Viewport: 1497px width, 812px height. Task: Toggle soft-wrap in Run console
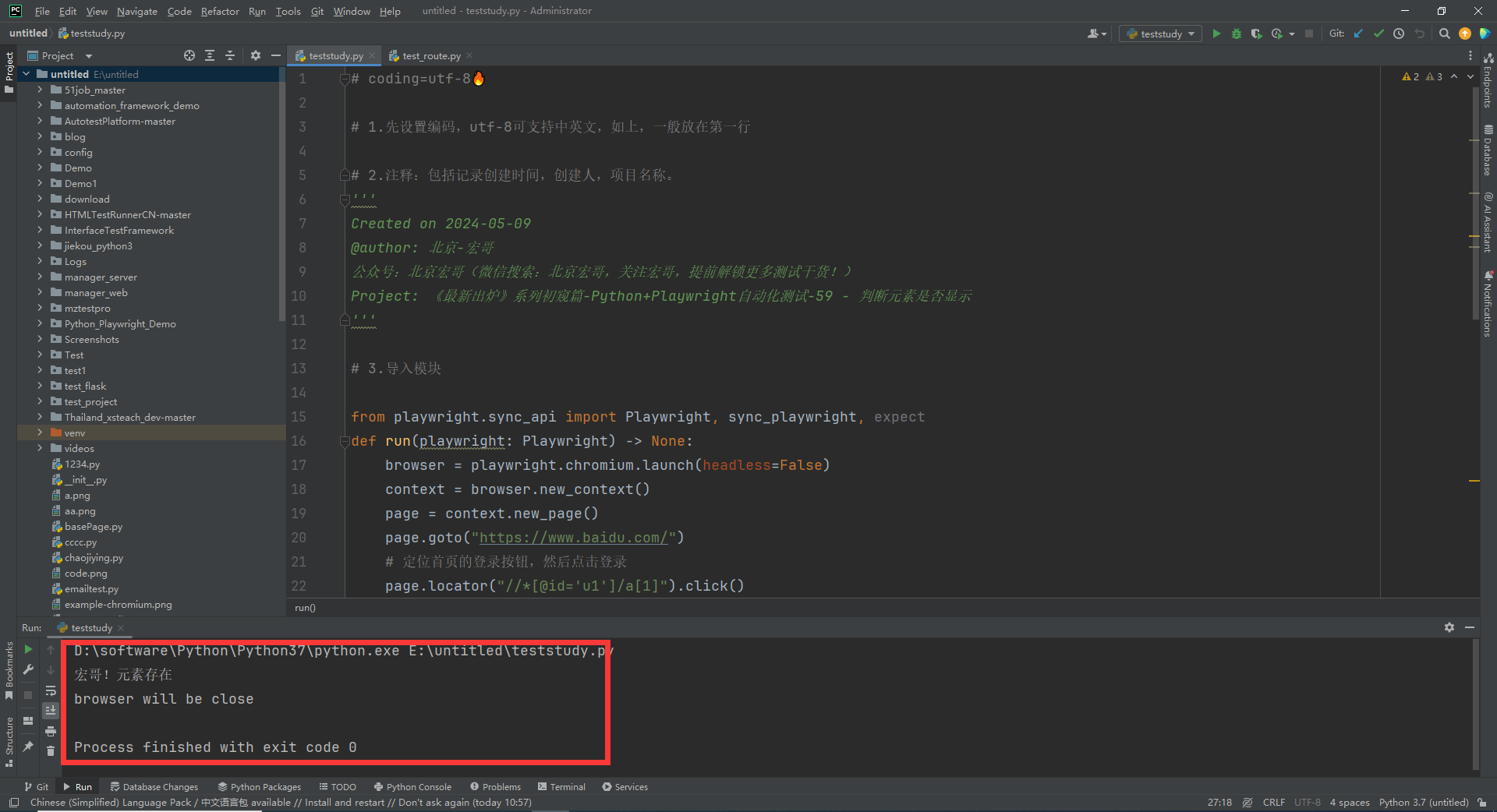[51, 690]
